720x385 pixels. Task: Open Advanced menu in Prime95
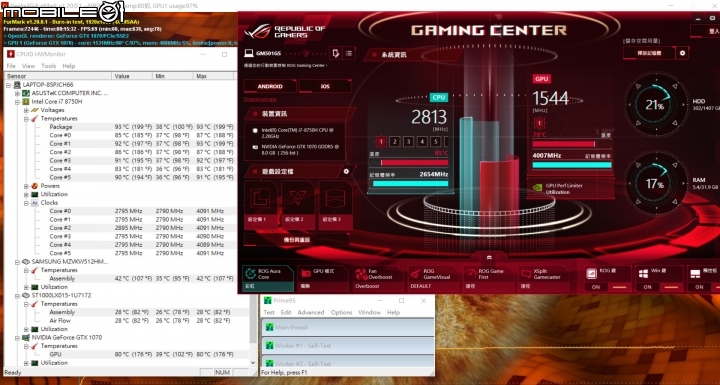[311, 312]
